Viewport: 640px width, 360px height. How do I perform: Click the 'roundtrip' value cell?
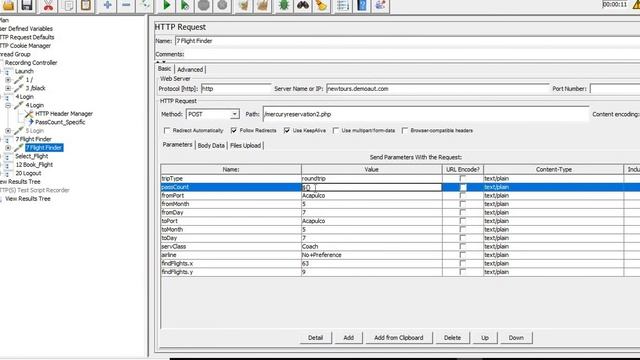tap(371, 178)
